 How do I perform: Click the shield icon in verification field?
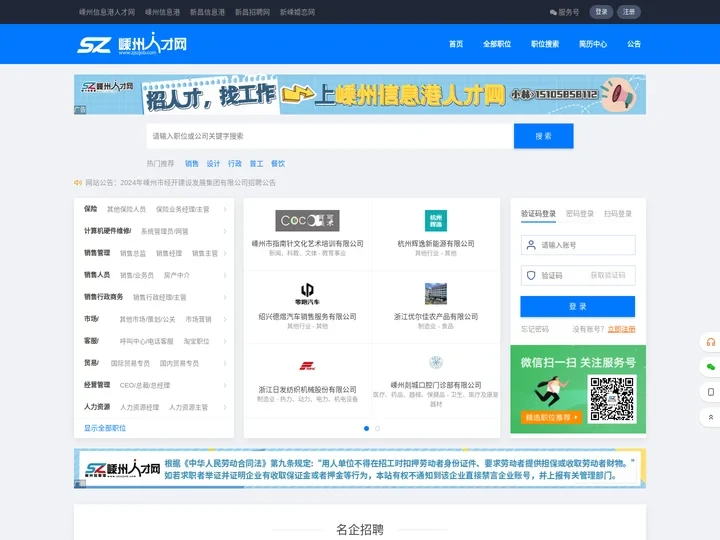tap(531, 276)
